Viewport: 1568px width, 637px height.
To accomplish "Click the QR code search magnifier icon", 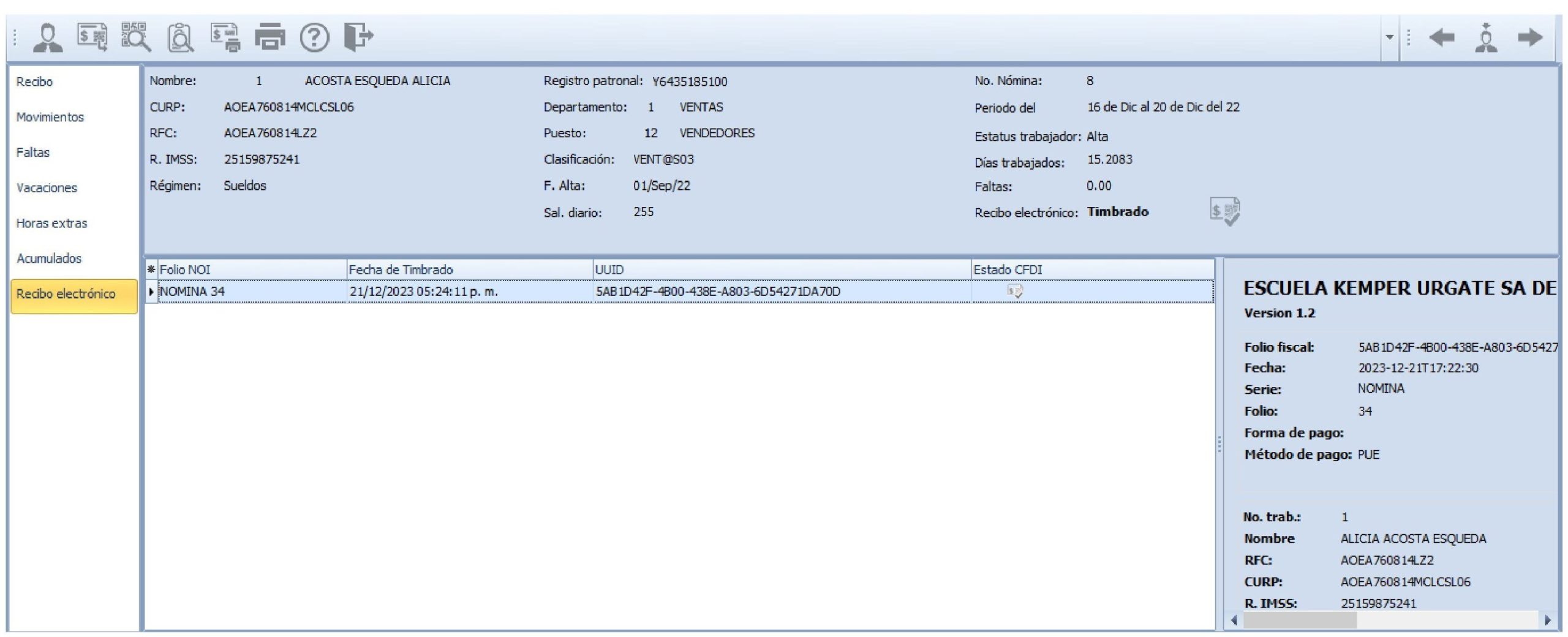I will tap(136, 37).
